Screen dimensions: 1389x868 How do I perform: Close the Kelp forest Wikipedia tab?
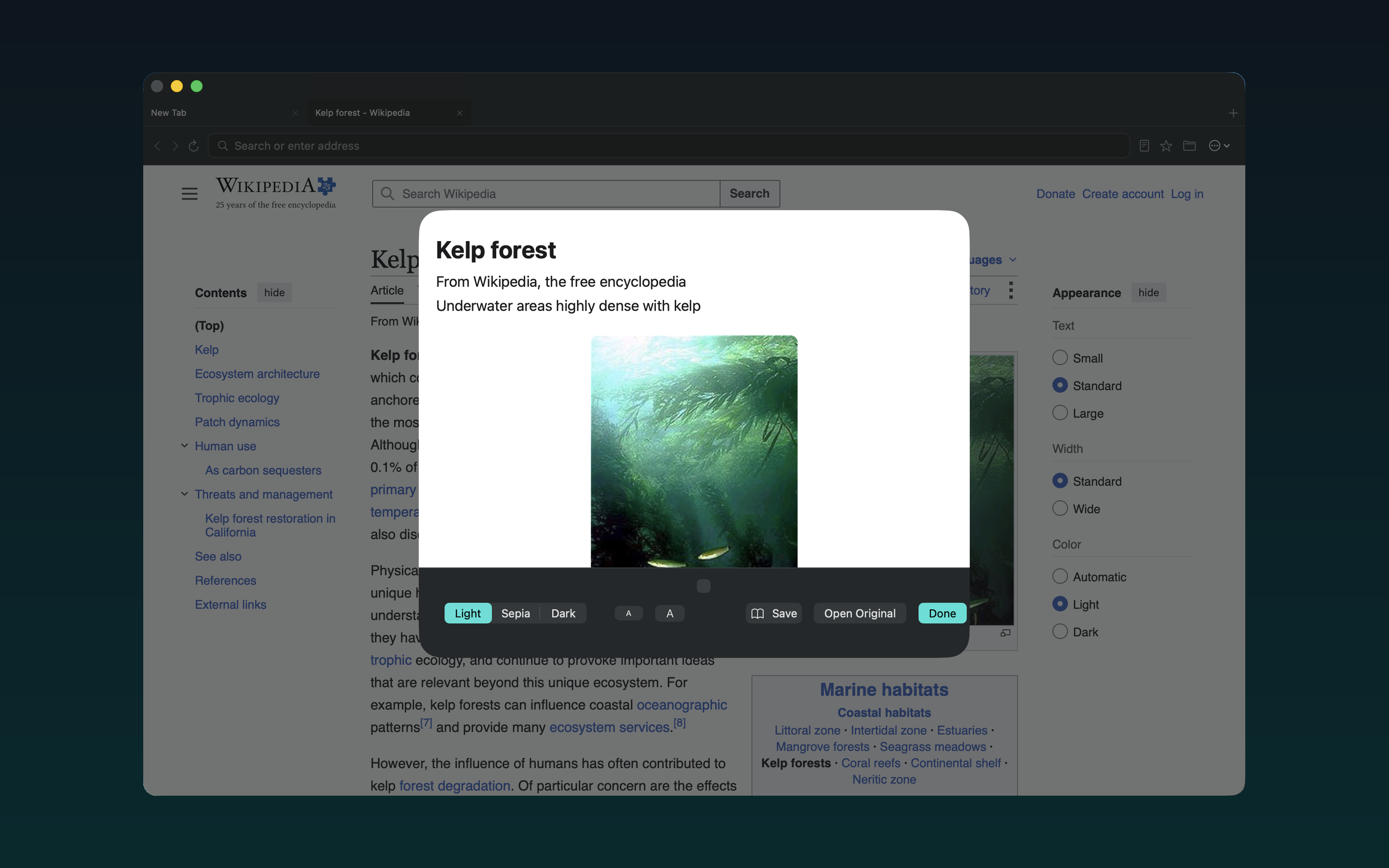(x=459, y=113)
